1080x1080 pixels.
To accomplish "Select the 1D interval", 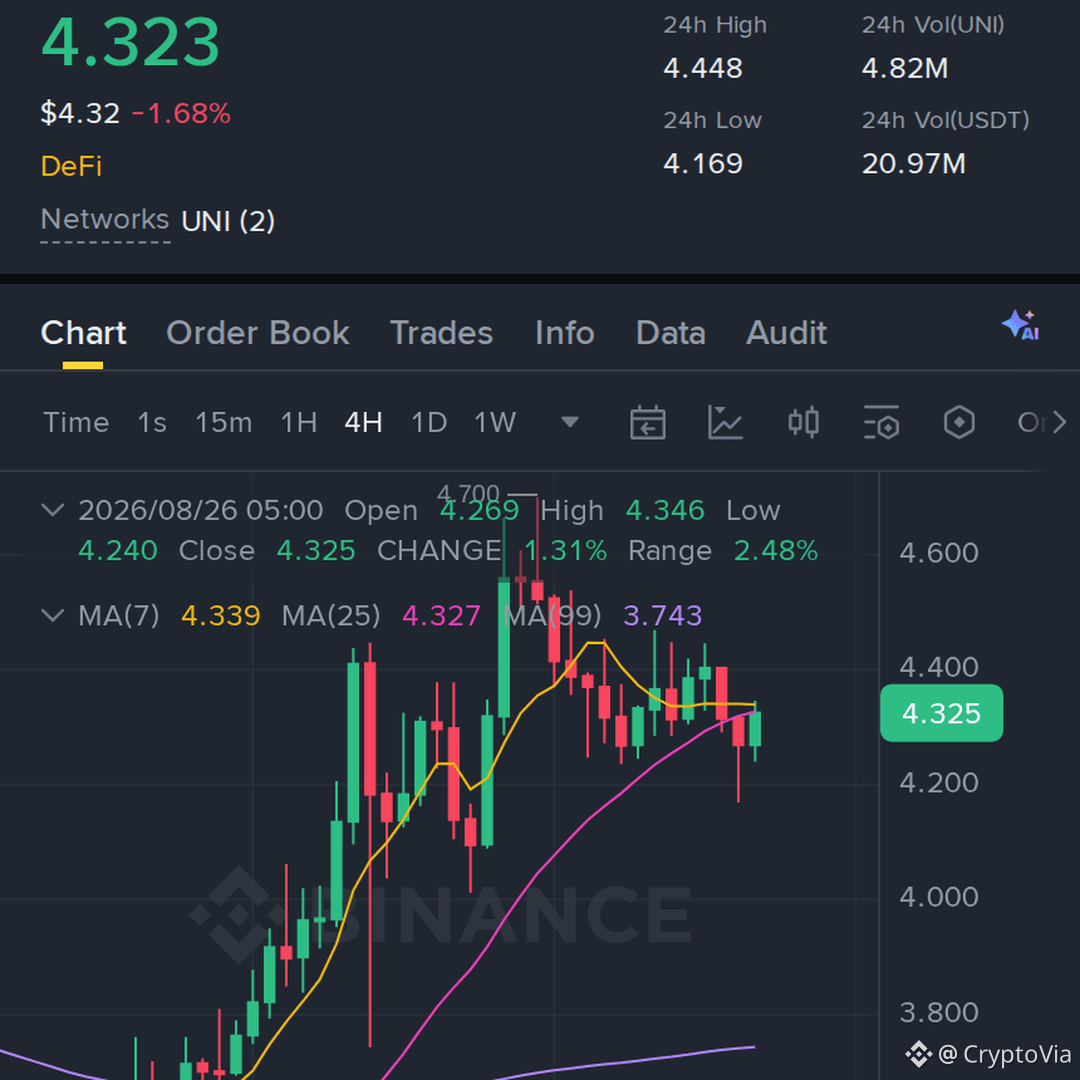I will point(429,422).
